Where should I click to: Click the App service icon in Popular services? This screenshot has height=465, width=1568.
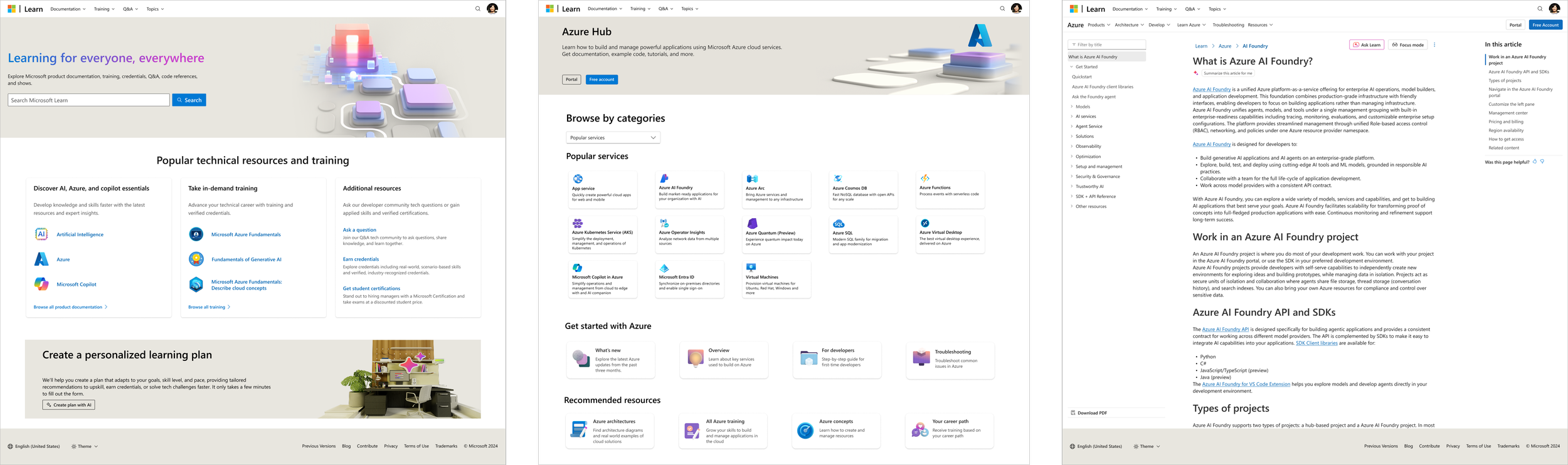pyautogui.click(x=578, y=179)
